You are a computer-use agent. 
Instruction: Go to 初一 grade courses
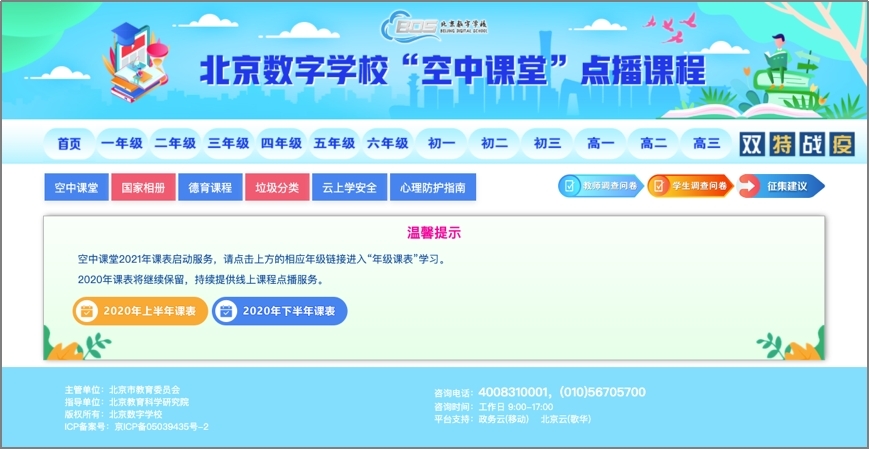pyautogui.click(x=441, y=144)
